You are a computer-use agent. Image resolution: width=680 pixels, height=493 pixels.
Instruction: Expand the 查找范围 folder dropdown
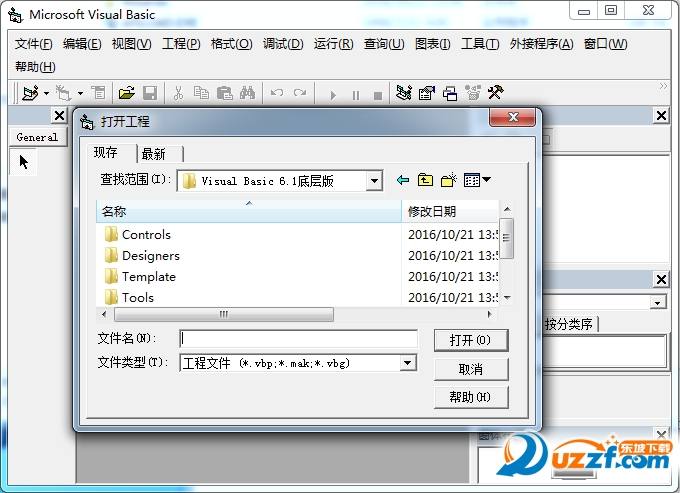[374, 181]
